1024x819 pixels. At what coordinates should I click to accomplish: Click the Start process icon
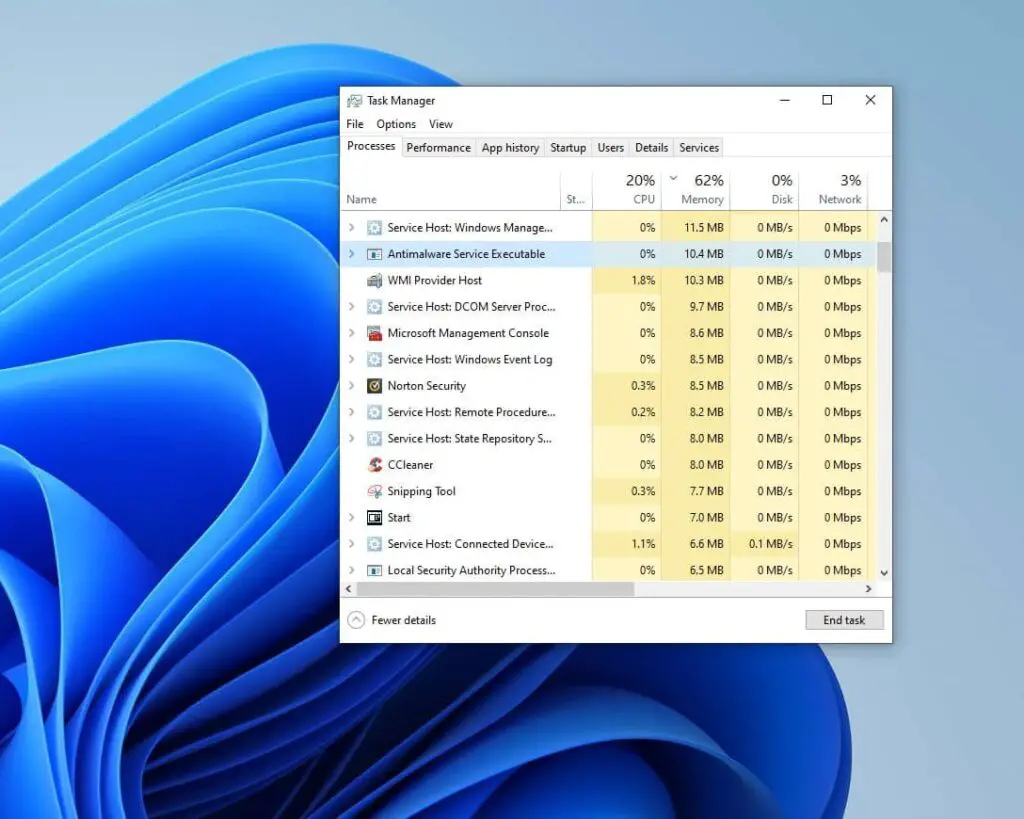pyautogui.click(x=373, y=517)
